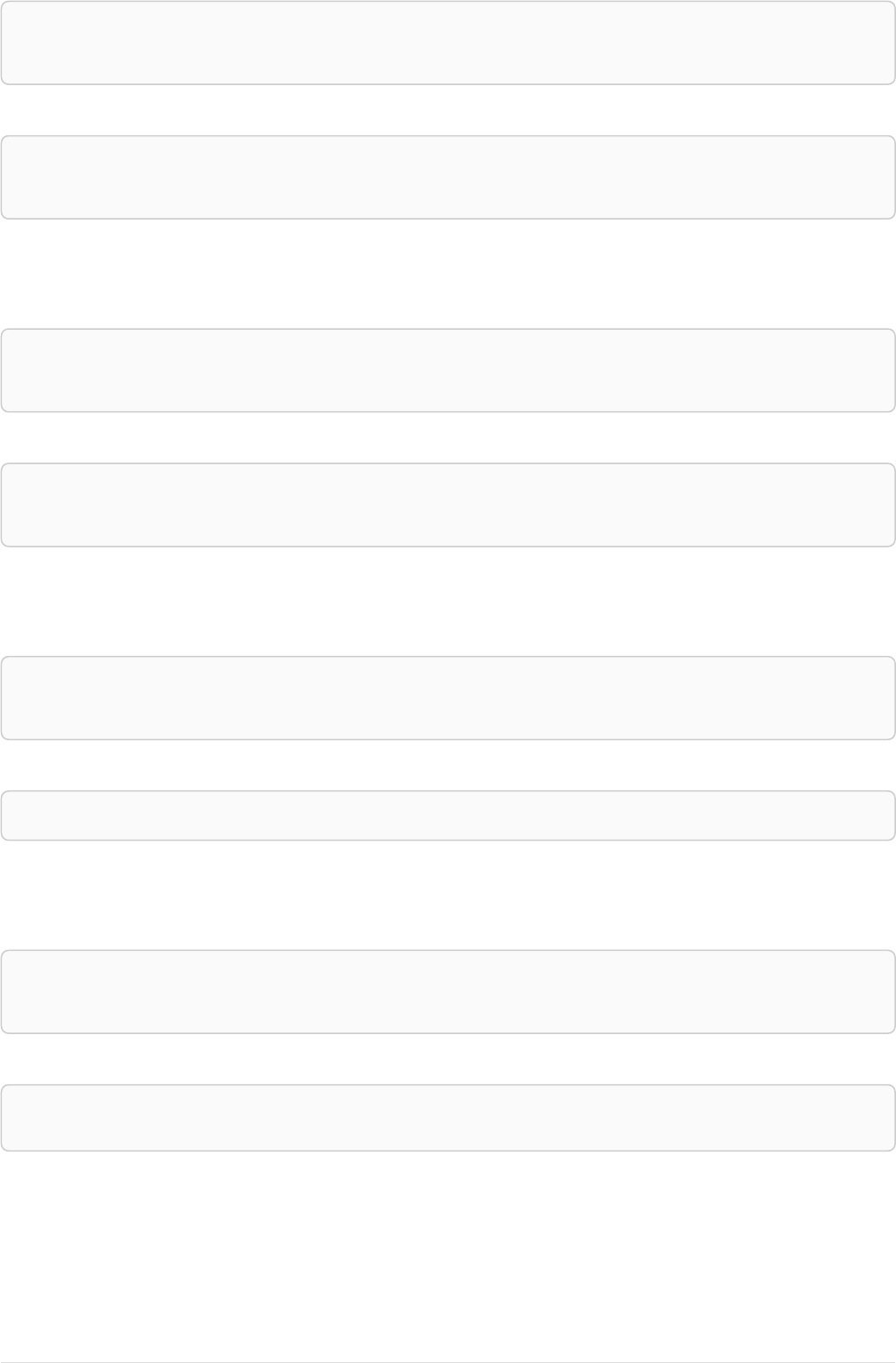
Task: Click the third gray box from top
Action: coord(448,370)
